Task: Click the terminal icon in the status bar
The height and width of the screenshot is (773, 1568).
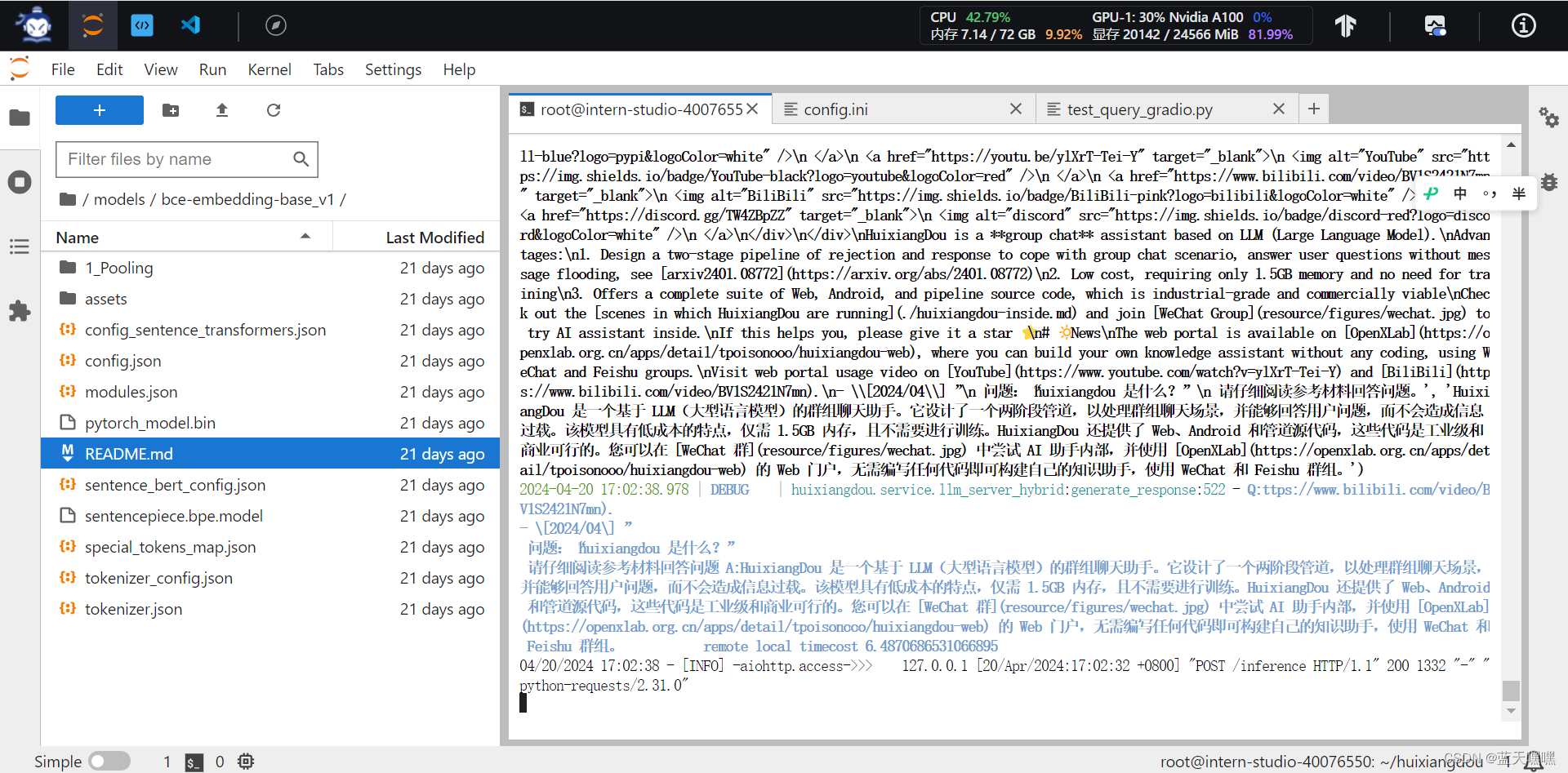Action: point(194,762)
